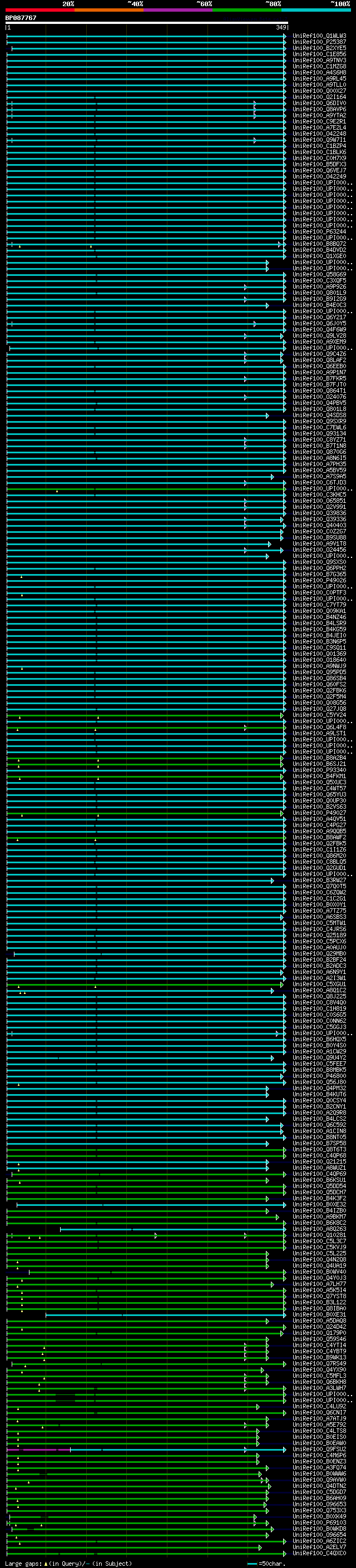Click the green ~80% identity legend segment
This screenshot has height=1568, width=356.
(247, 10)
